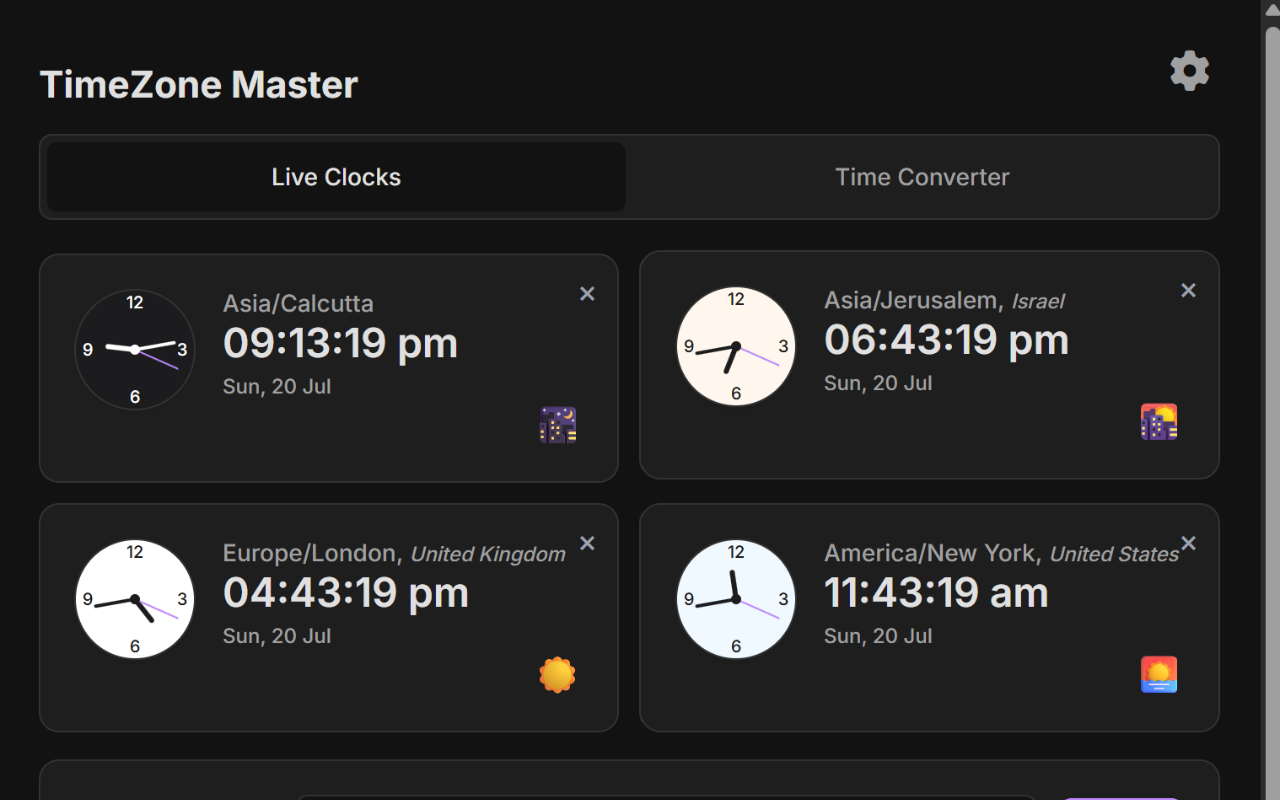The image size is (1280, 800).
Task: Click the TimeZone Master heading
Action: [x=198, y=84]
